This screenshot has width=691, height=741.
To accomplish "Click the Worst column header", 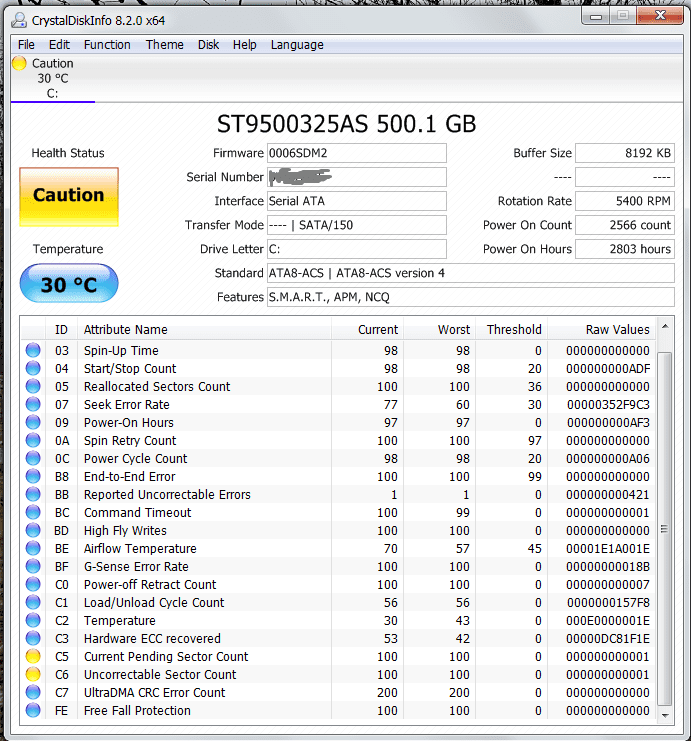I will click(440, 329).
